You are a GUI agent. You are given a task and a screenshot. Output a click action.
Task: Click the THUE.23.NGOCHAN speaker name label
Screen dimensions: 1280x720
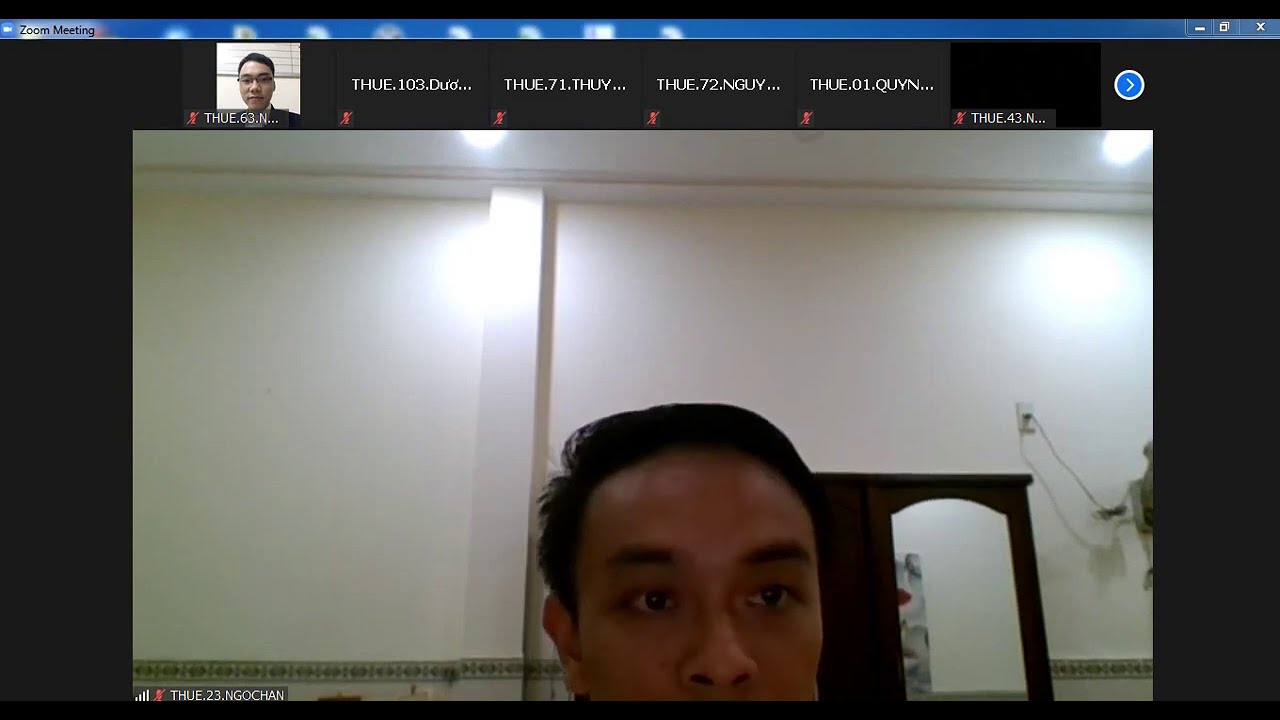227,695
